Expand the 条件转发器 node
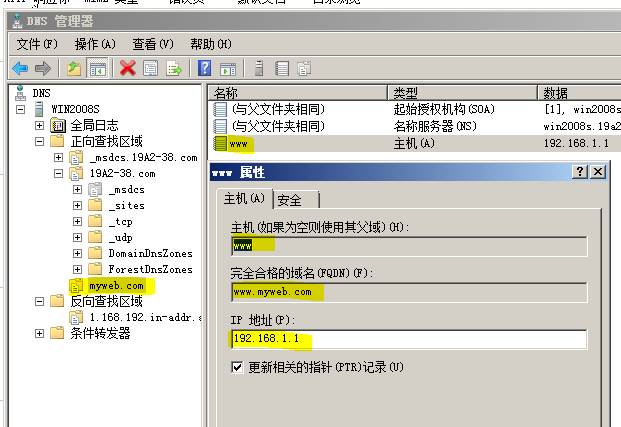 tap(39, 334)
